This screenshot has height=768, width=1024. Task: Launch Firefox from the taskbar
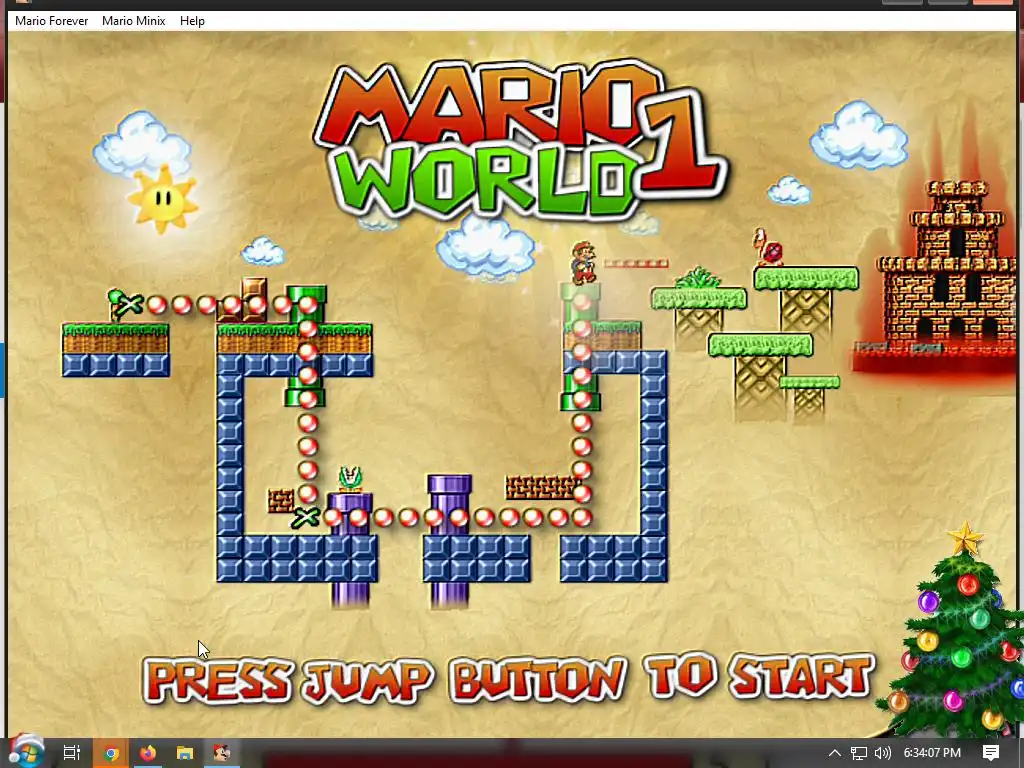pyautogui.click(x=148, y=753)
